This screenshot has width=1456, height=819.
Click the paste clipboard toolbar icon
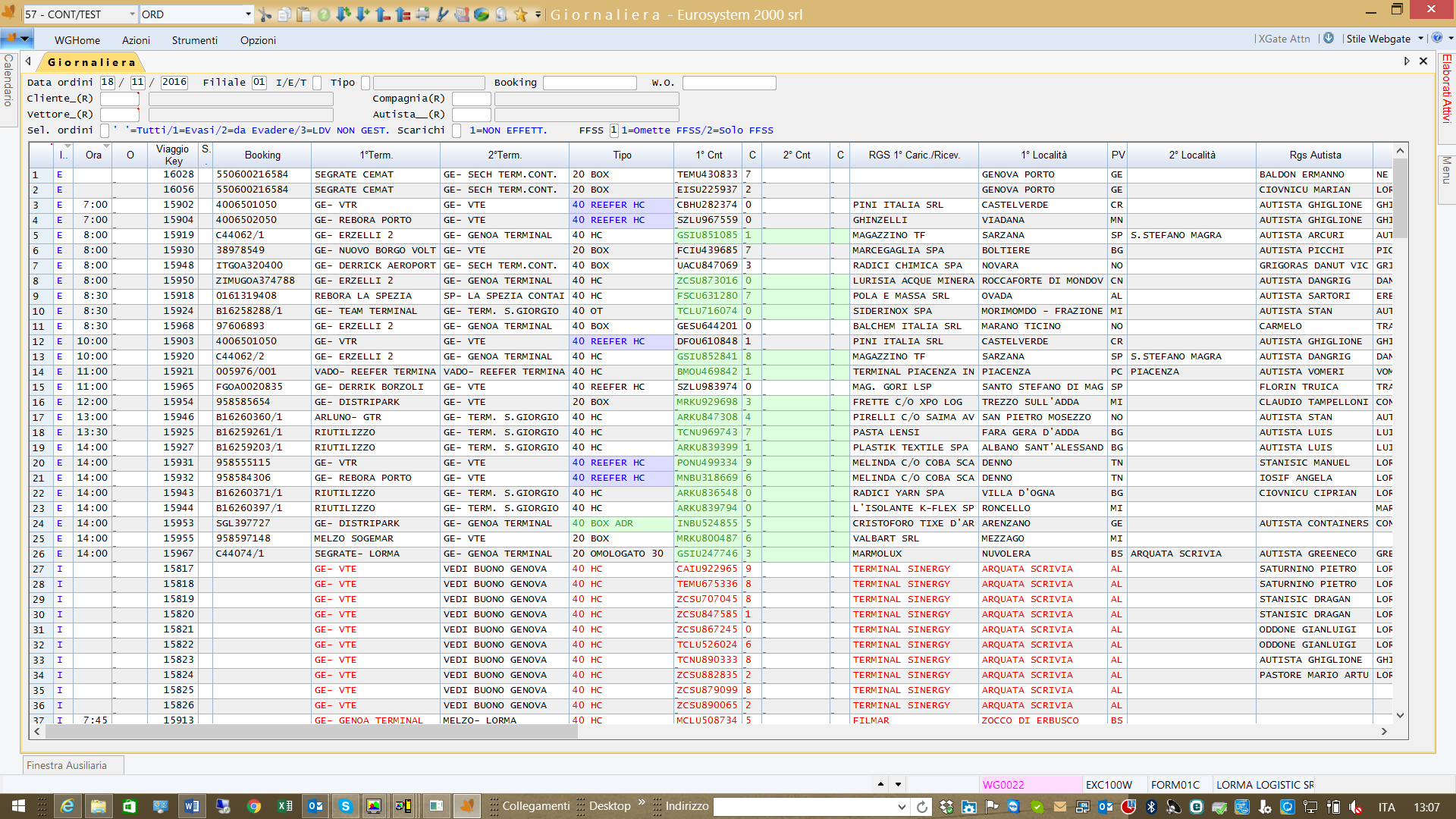coord(303,14)
